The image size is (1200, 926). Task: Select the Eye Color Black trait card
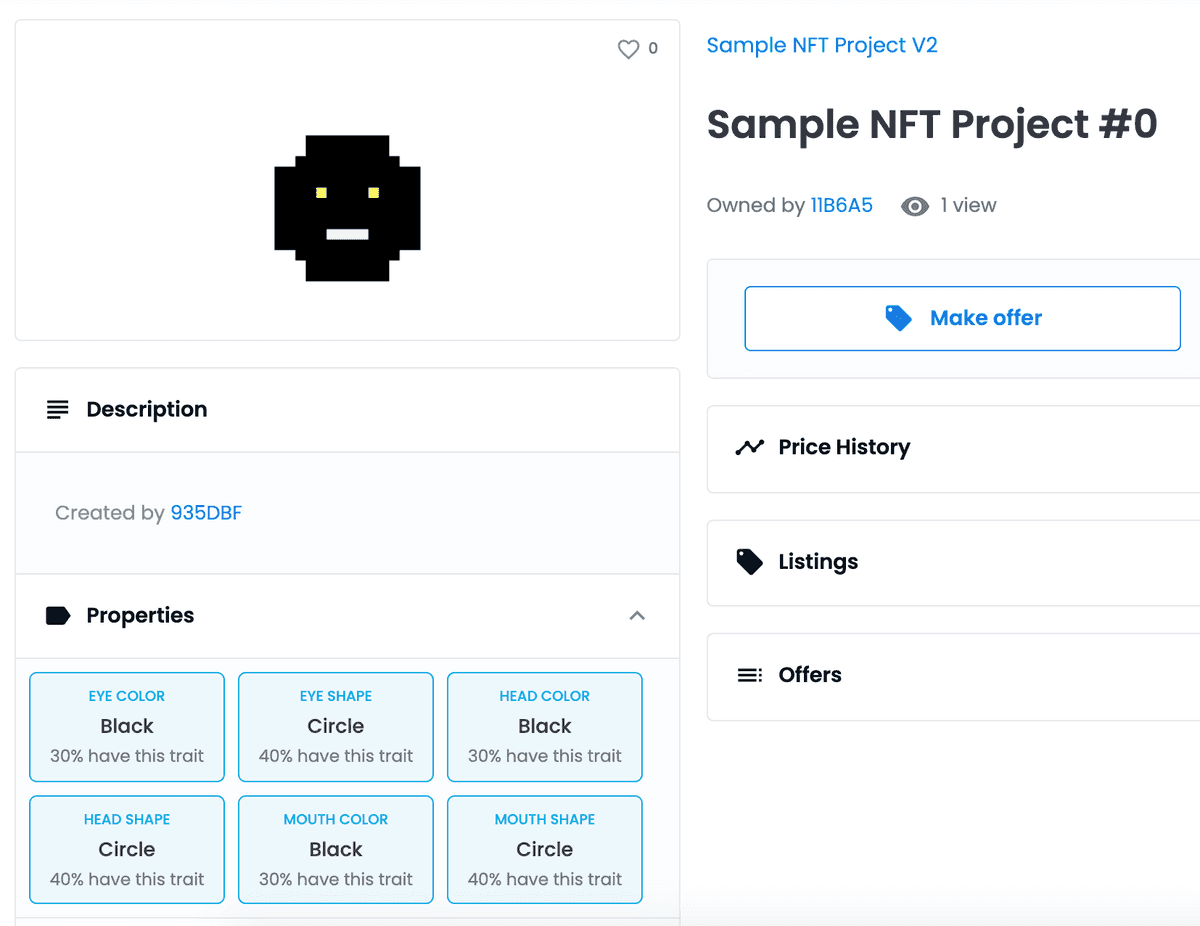point(126,727)
